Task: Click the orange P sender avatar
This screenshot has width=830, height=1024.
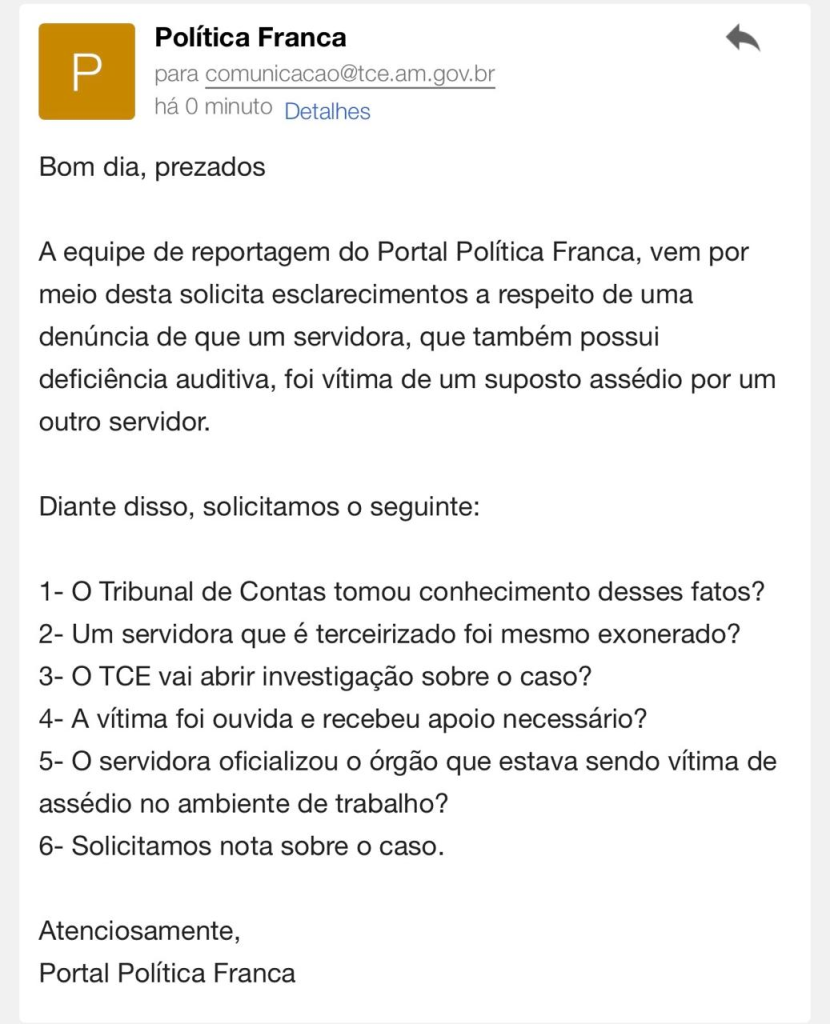Action: point(86,72)
